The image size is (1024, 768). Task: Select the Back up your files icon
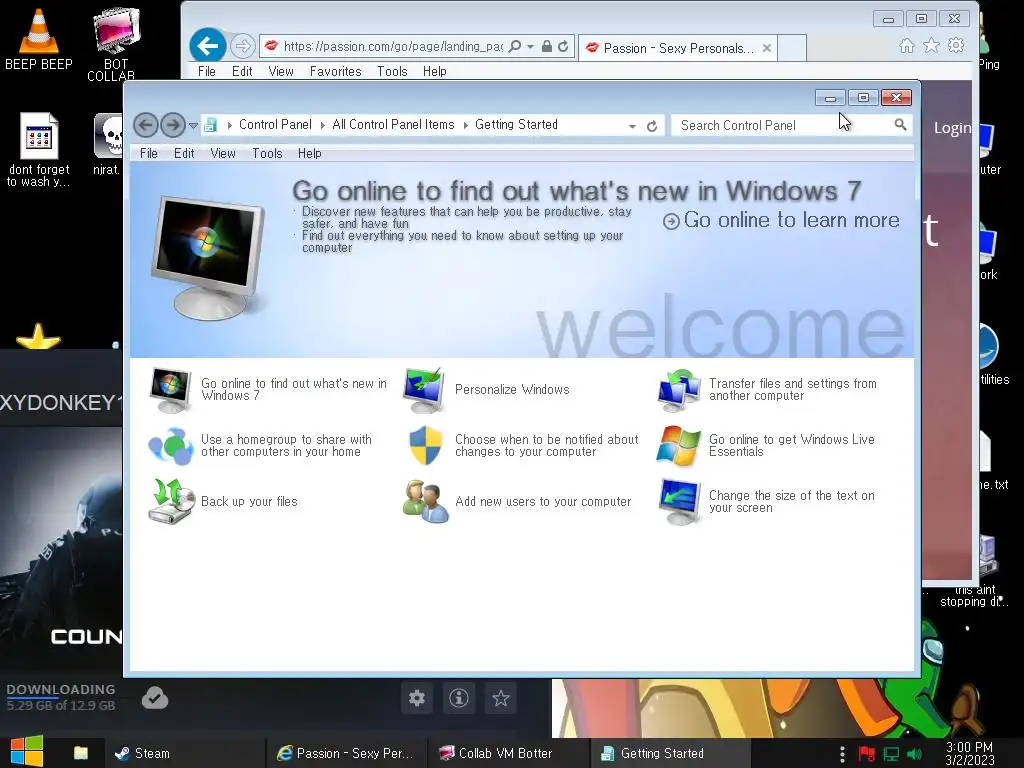(171, 502)
